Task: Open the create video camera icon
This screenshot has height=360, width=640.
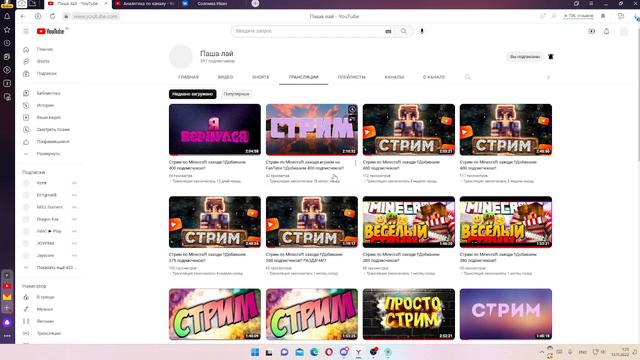Action: point(591,31)
